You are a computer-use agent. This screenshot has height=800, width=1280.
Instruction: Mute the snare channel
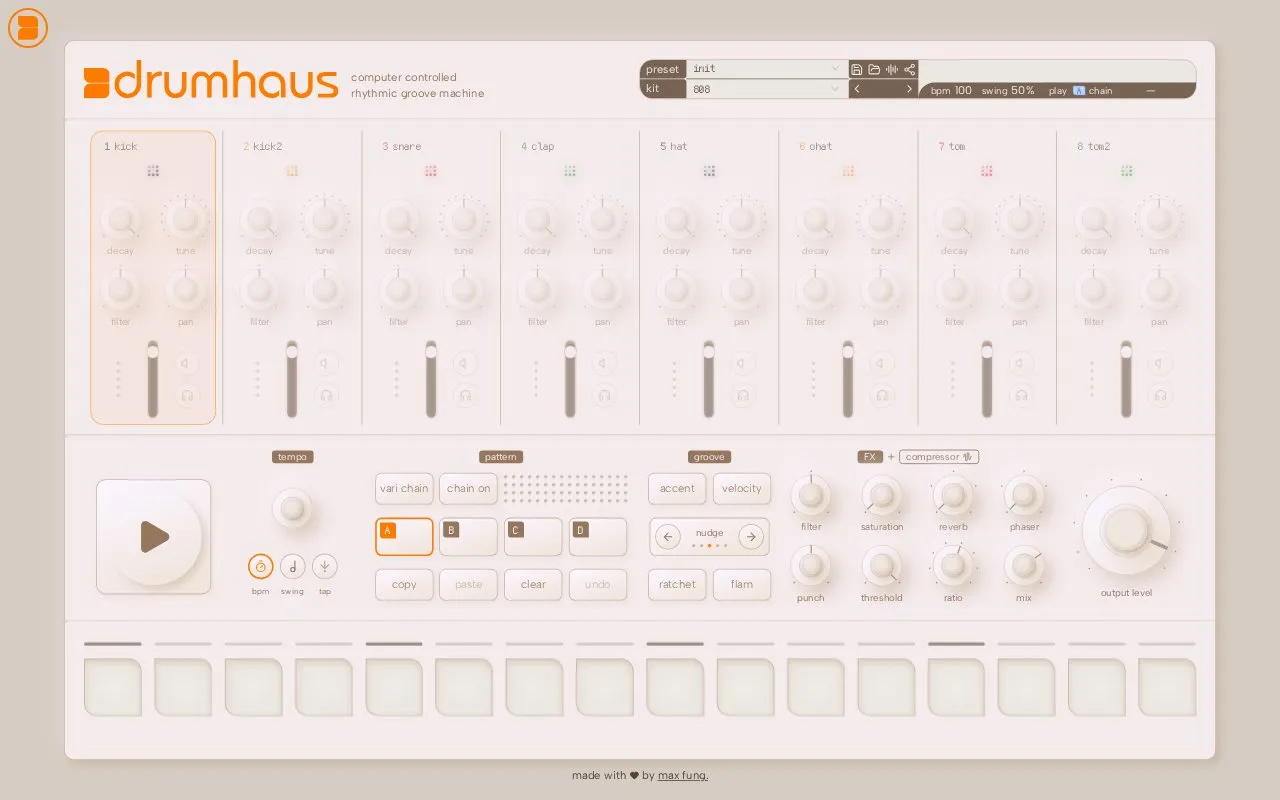click(465, 364)
